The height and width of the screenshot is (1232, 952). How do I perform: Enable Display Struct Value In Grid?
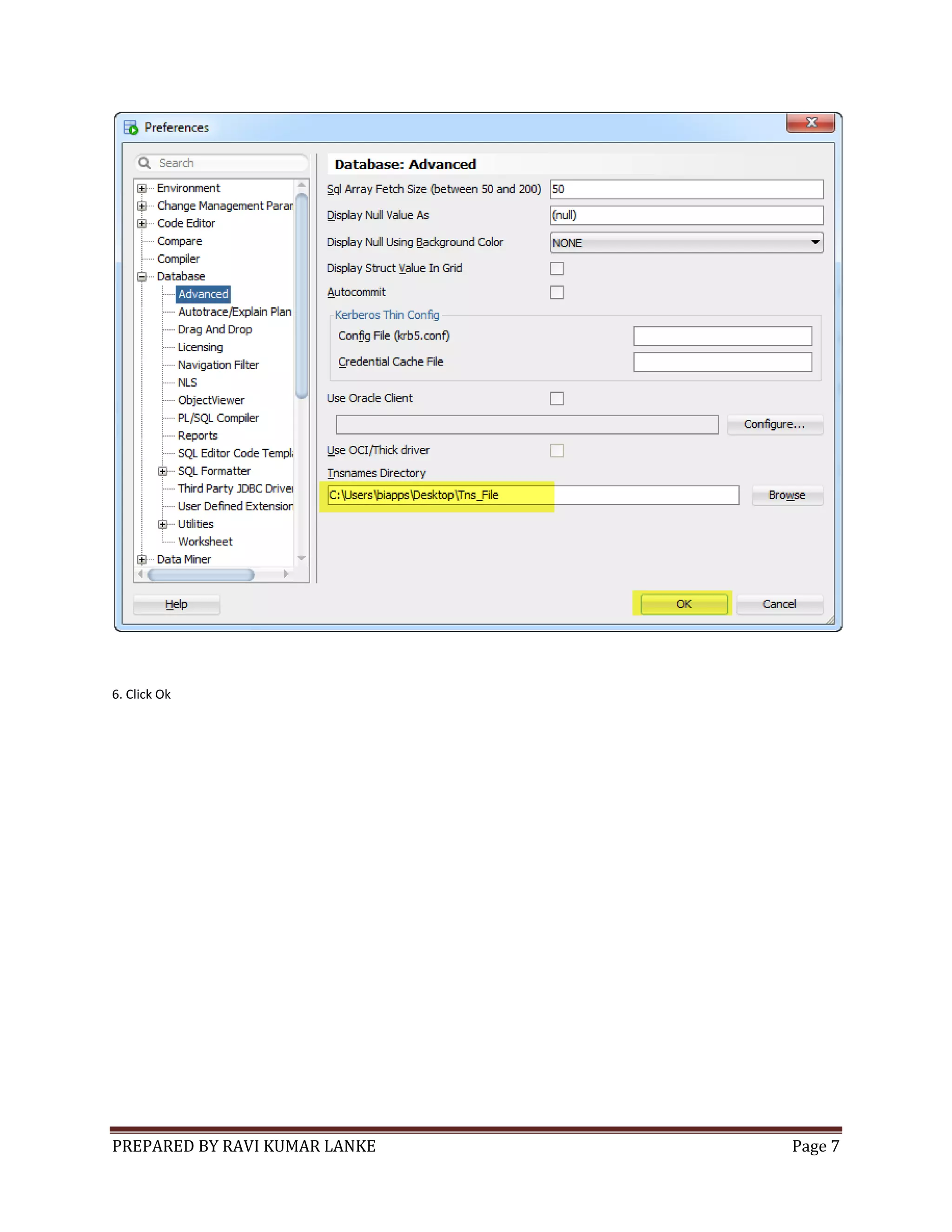556,269
